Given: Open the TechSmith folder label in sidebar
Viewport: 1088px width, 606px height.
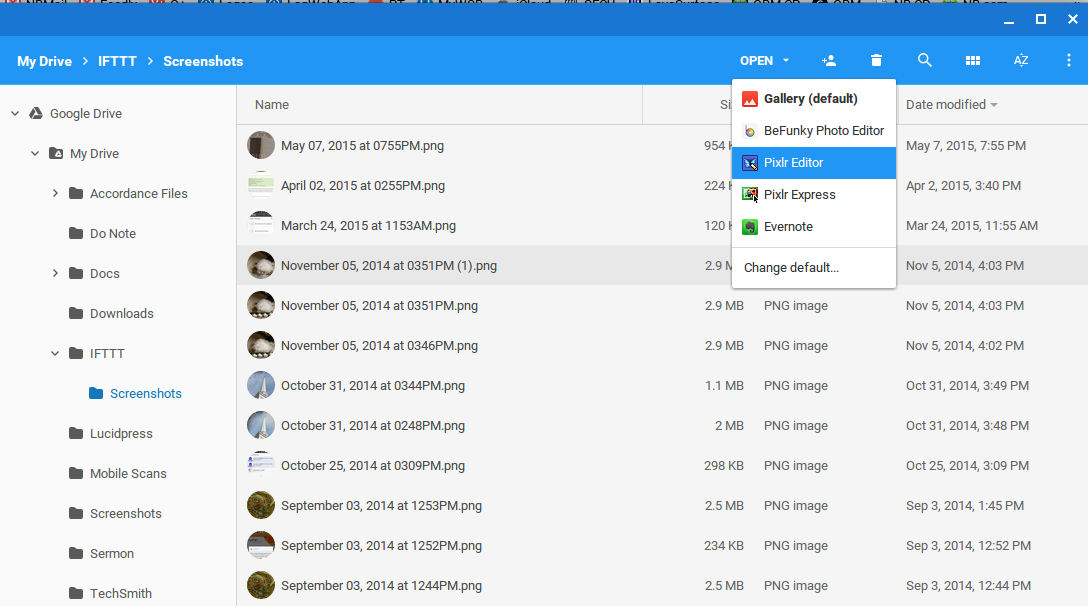Looking at the screenshot, I should [x=121, y=594].
